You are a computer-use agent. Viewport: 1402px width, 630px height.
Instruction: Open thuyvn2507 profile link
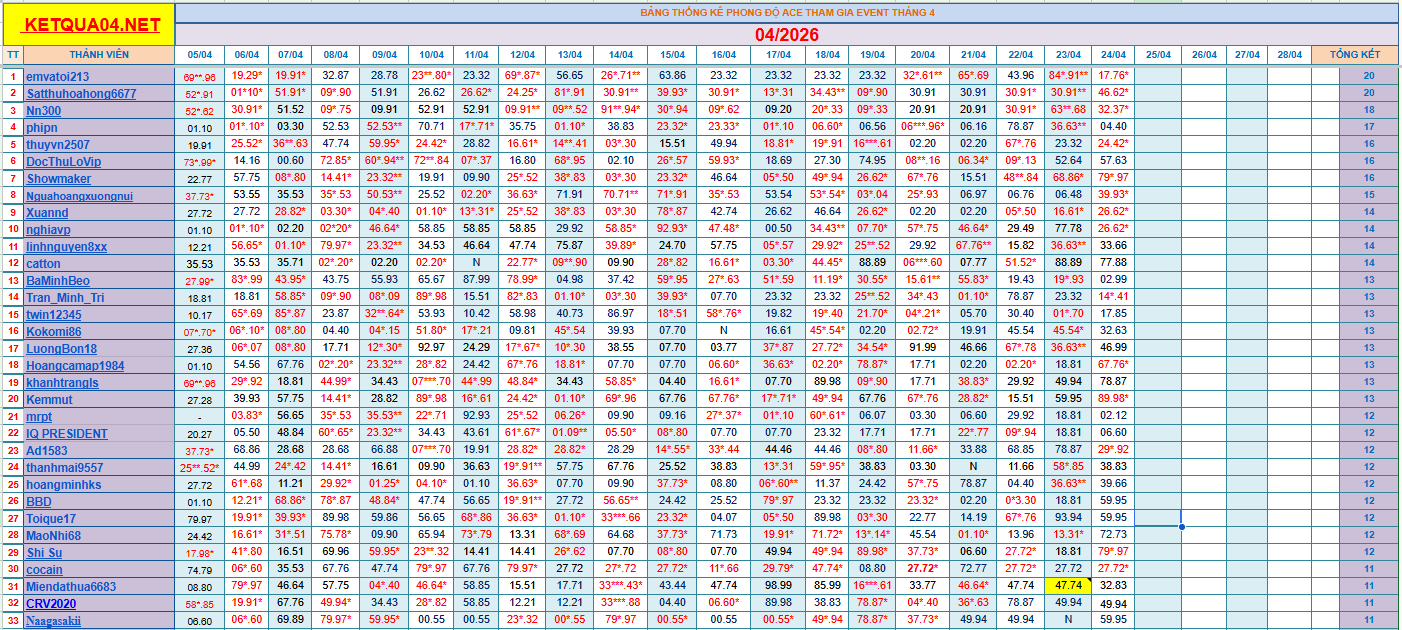pos(58,144)
